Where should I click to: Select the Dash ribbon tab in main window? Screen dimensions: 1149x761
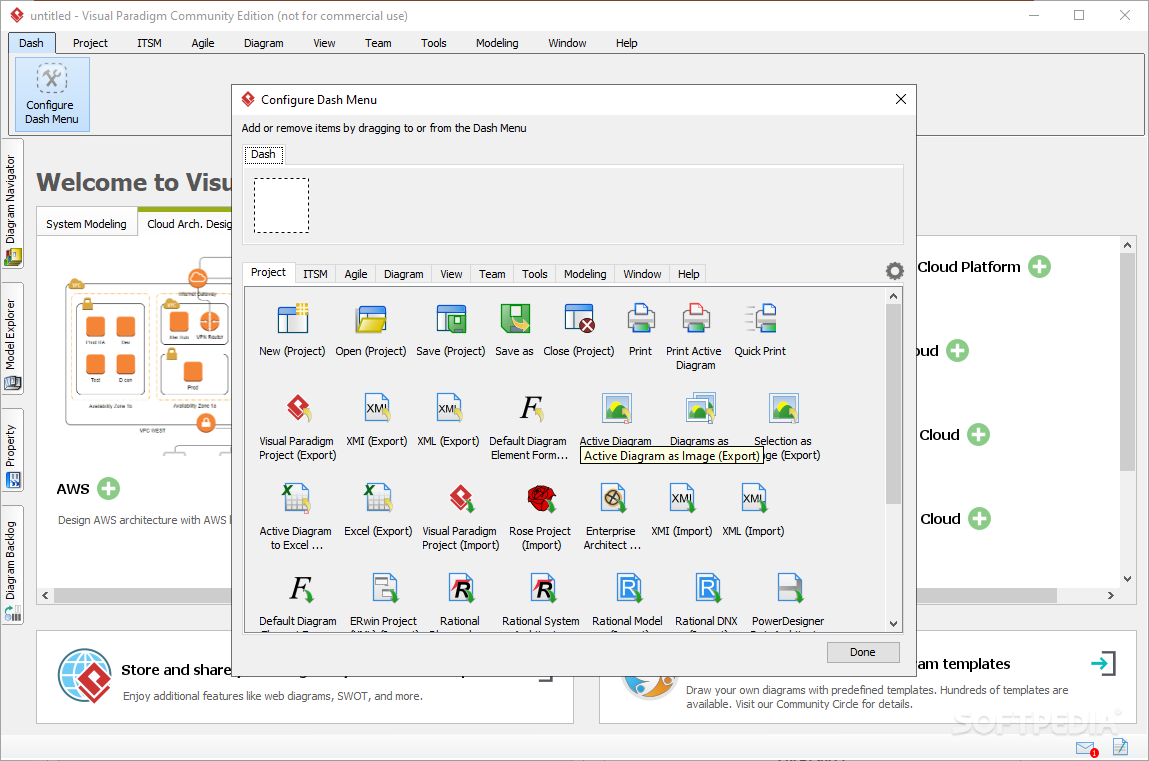[32, 43]
